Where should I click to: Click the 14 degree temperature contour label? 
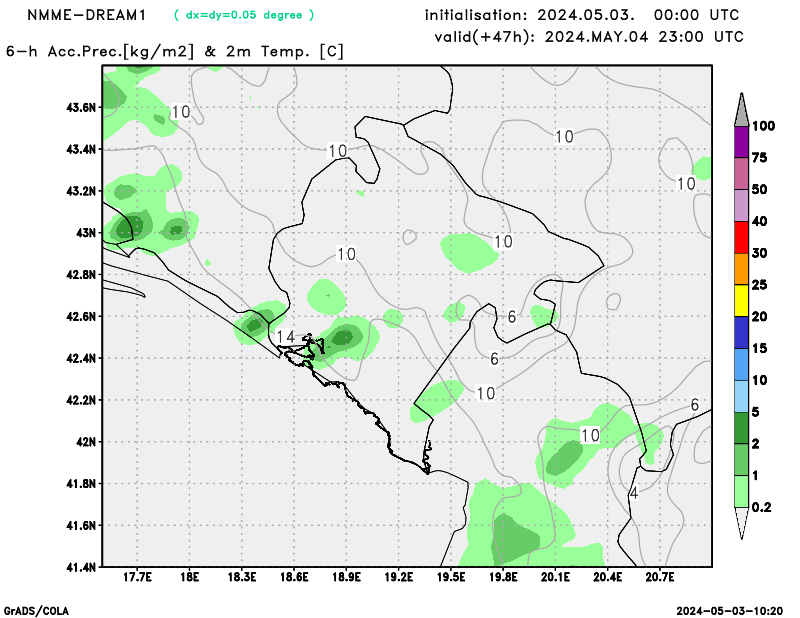(286, 337)
